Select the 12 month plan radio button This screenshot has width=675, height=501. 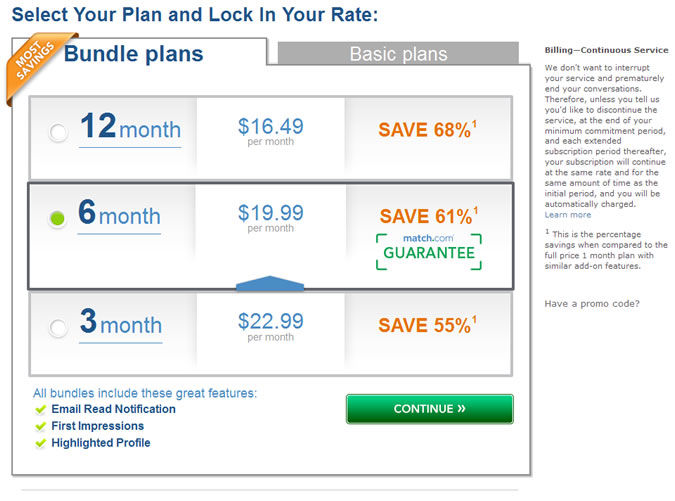click(58, 133)
